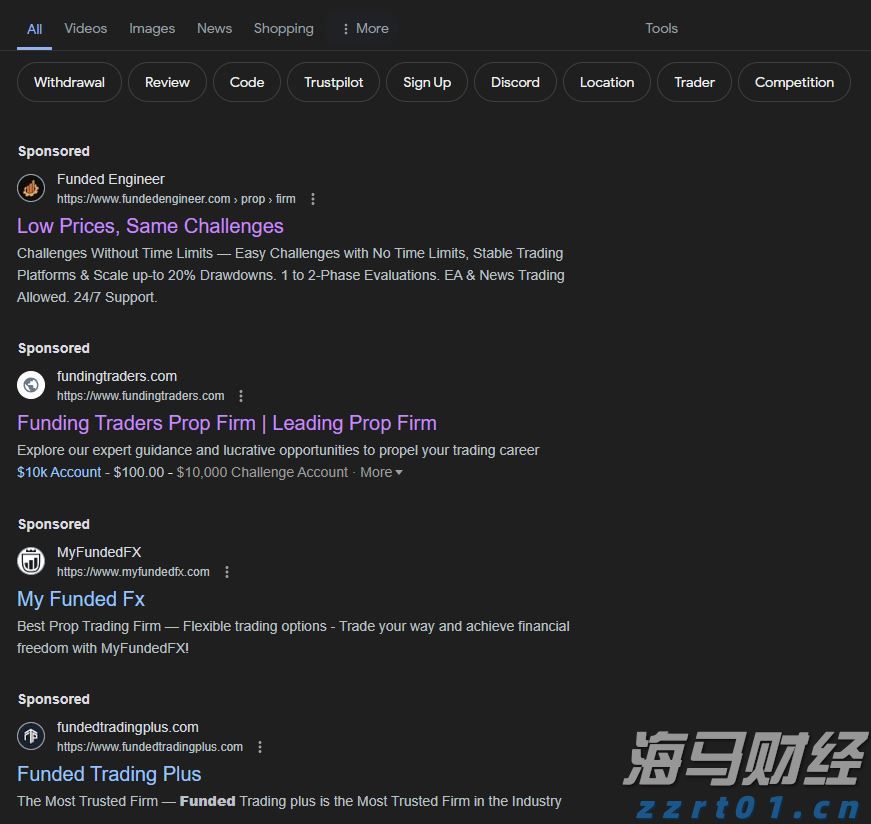Open the three-dot menu beside Funded Engineer URL
Image resolution: width=871 pixels, height=824 pixels.
pyautogui.click(x=313, y=198)
